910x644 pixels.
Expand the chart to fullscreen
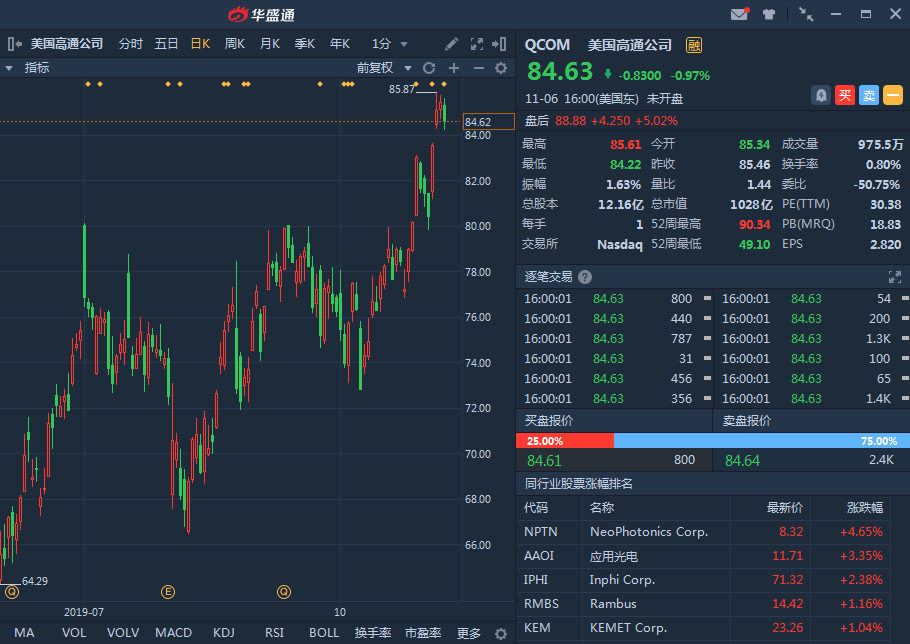point(477,44)
